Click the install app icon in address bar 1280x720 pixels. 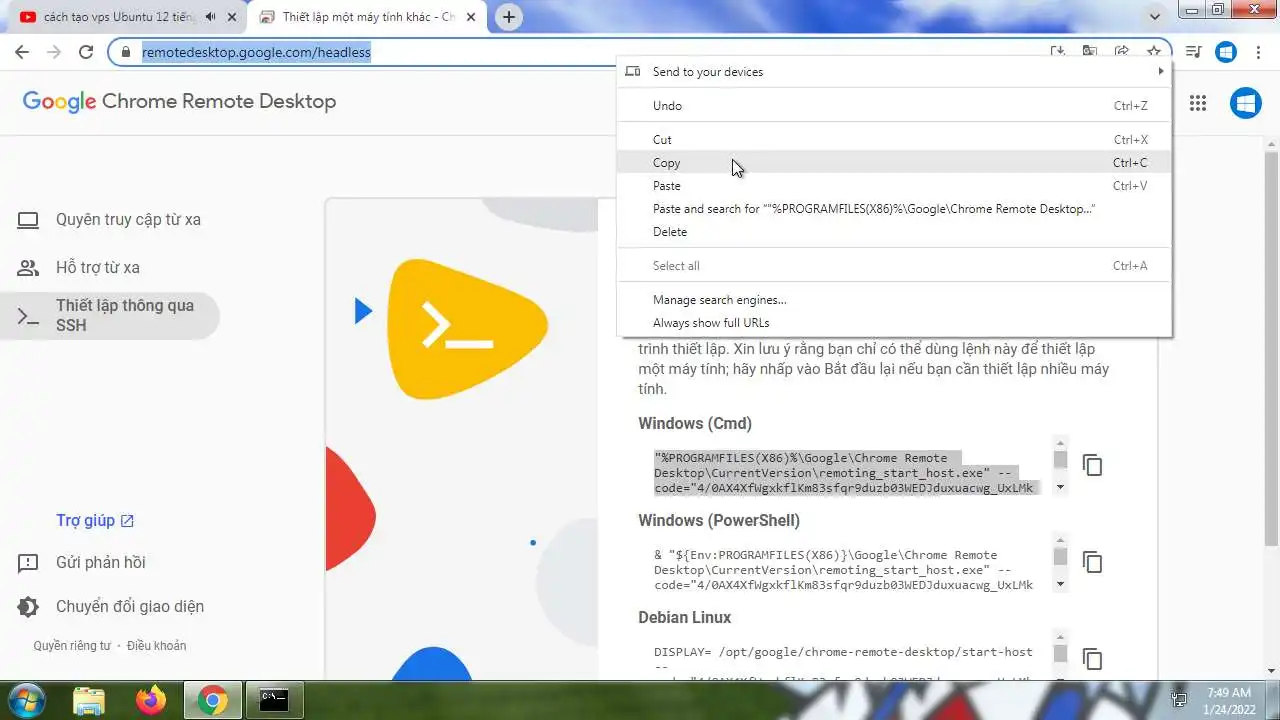point(1057,52)
